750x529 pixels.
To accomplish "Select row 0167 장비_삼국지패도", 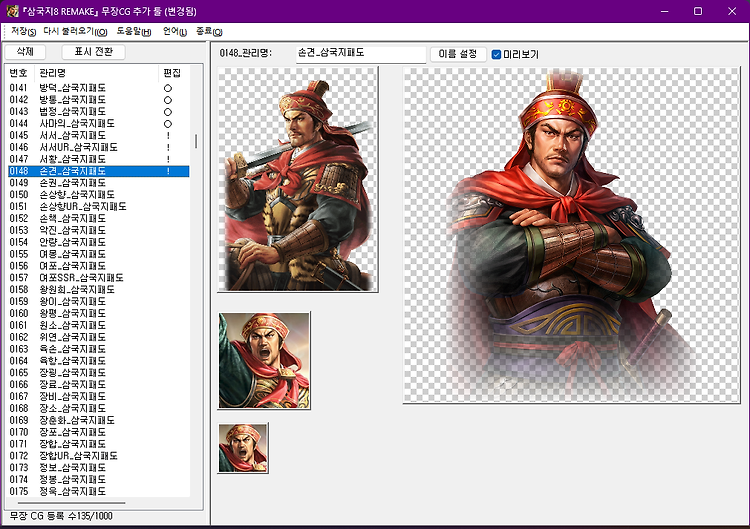I will tap(99, 397).
